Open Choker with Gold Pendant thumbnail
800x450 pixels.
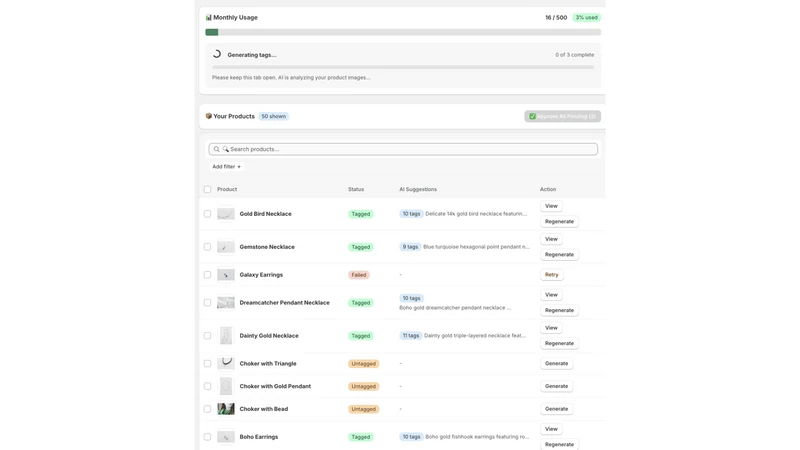pos(226,386)
